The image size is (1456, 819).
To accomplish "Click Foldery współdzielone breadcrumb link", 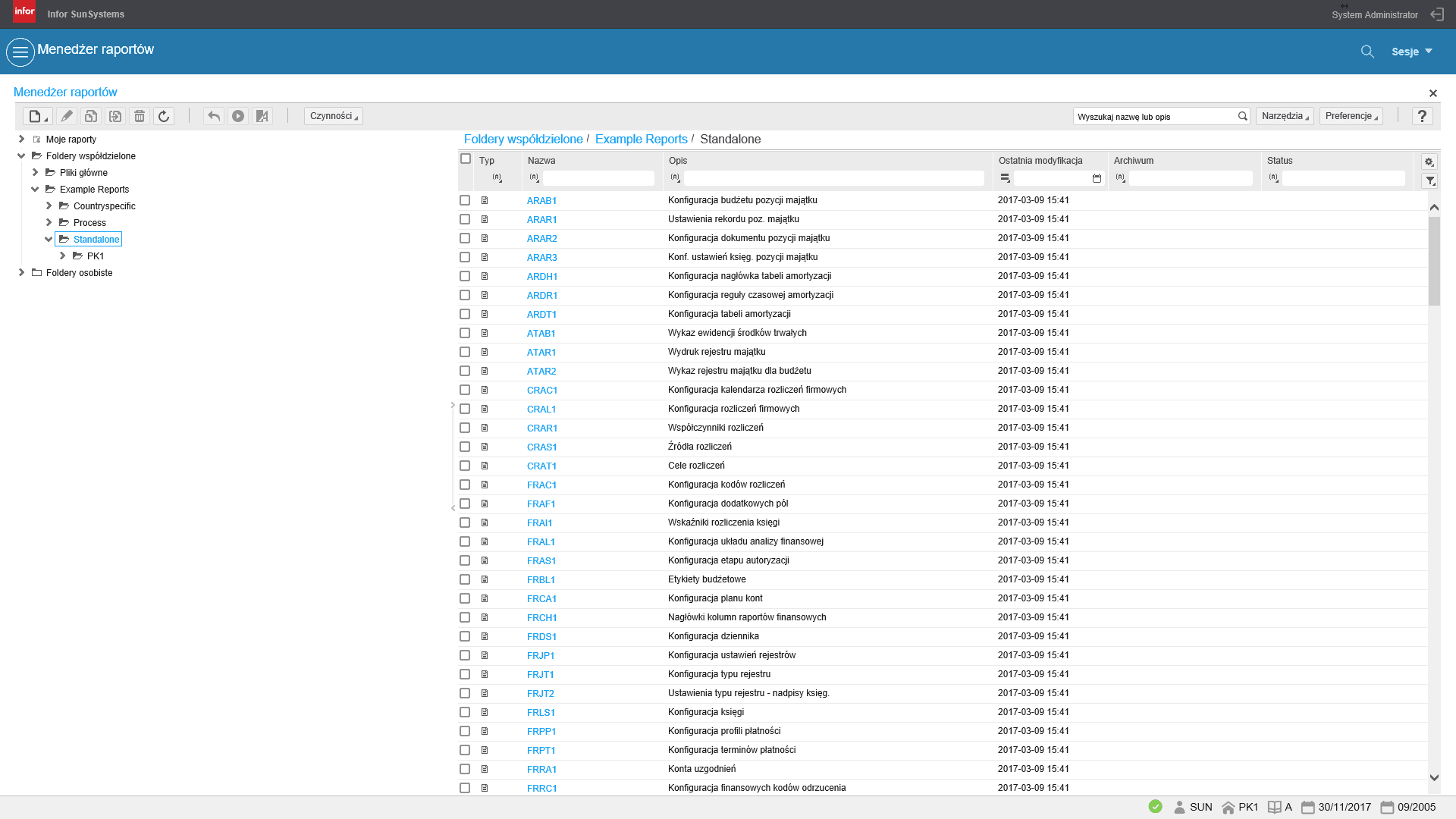I will pyautogui.click(x=523, y=139).
